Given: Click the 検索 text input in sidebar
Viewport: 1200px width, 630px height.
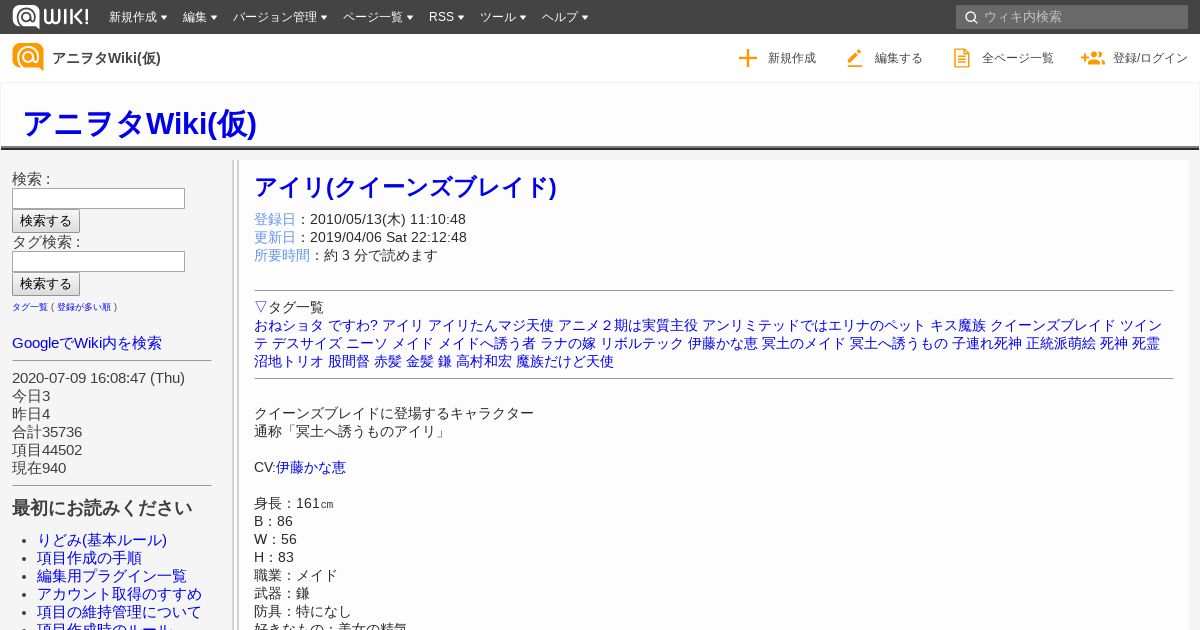Looking at the screenshot, I should 98,198.
